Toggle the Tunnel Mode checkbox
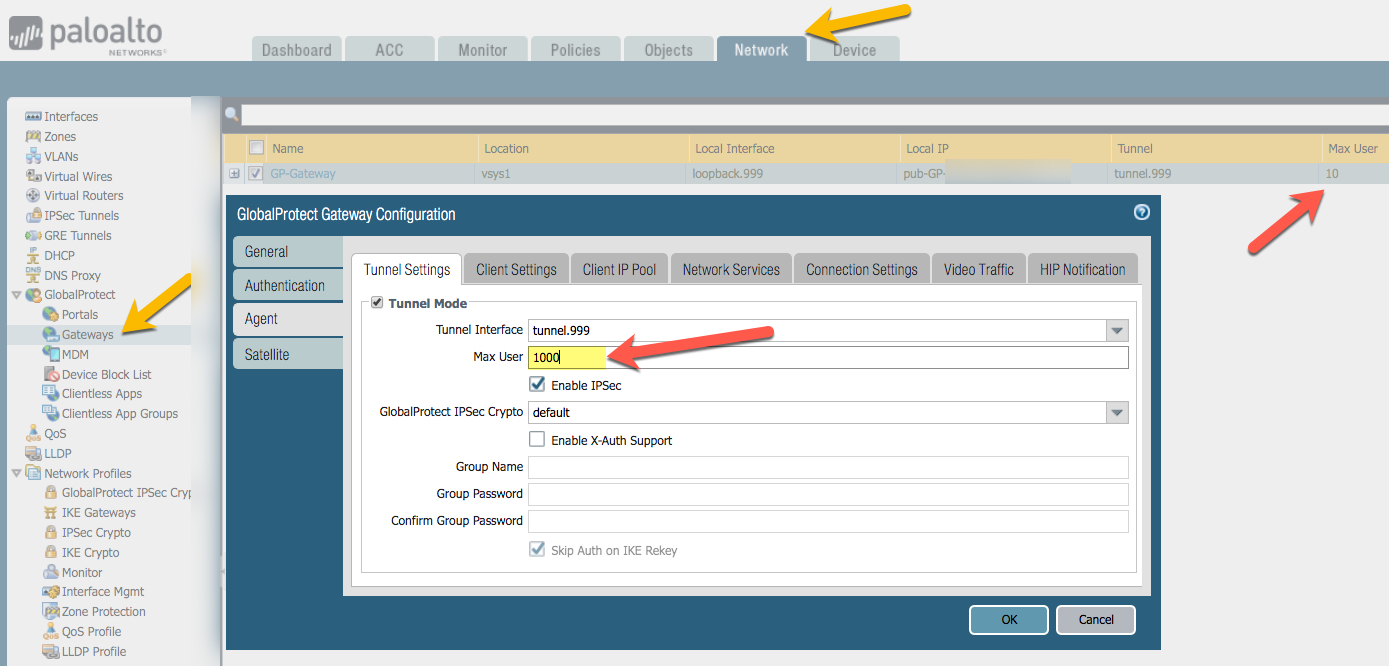The height and width of the screenshot is (666, 1389). pyautogui.click(x=377, y=303)
